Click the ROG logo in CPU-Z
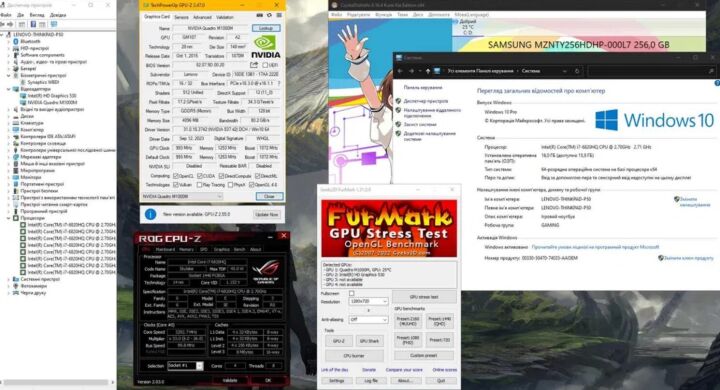The height and width of the screenshot is (390, 720). (x=266, y=271)
